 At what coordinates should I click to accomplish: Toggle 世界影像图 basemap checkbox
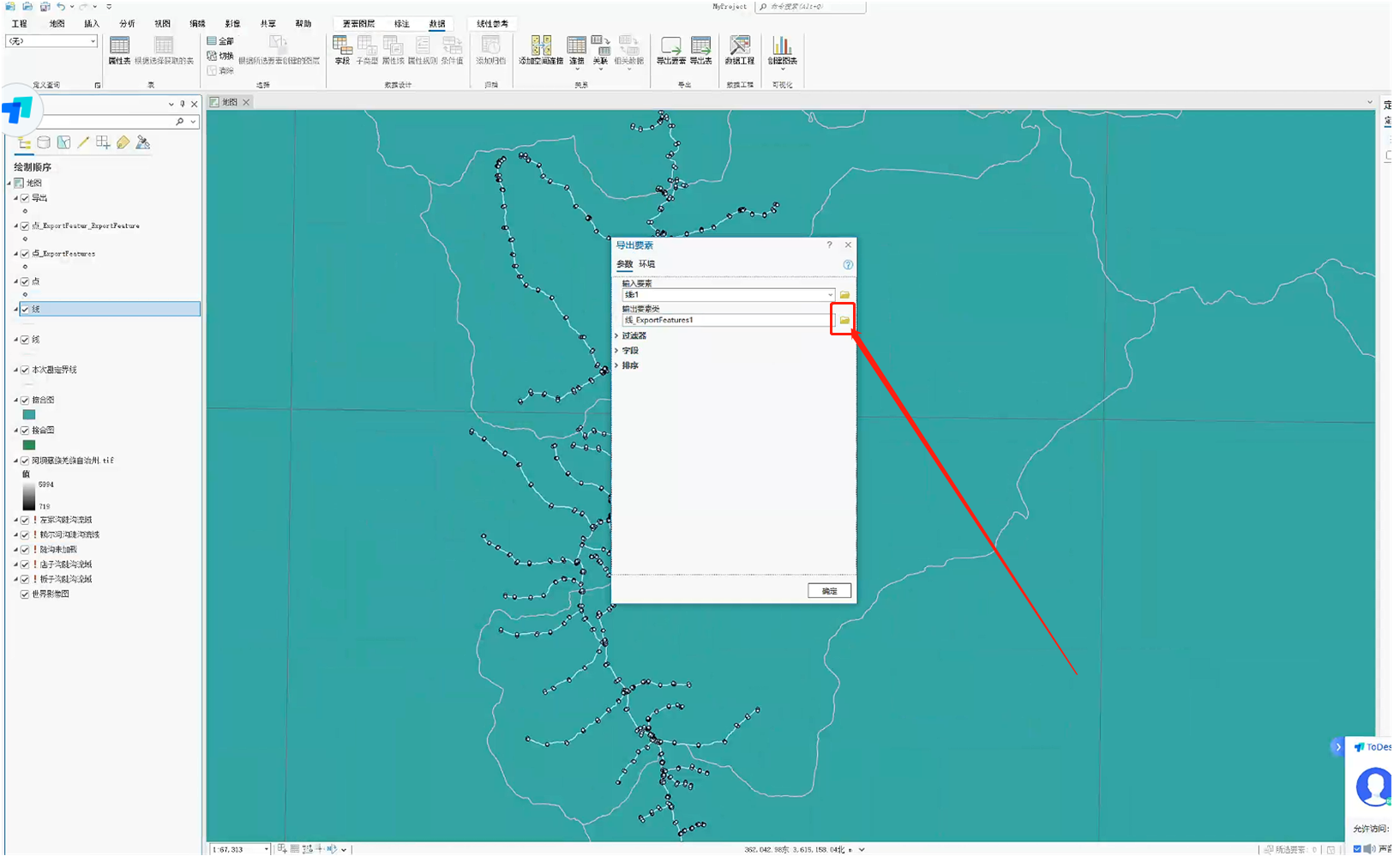25,594
